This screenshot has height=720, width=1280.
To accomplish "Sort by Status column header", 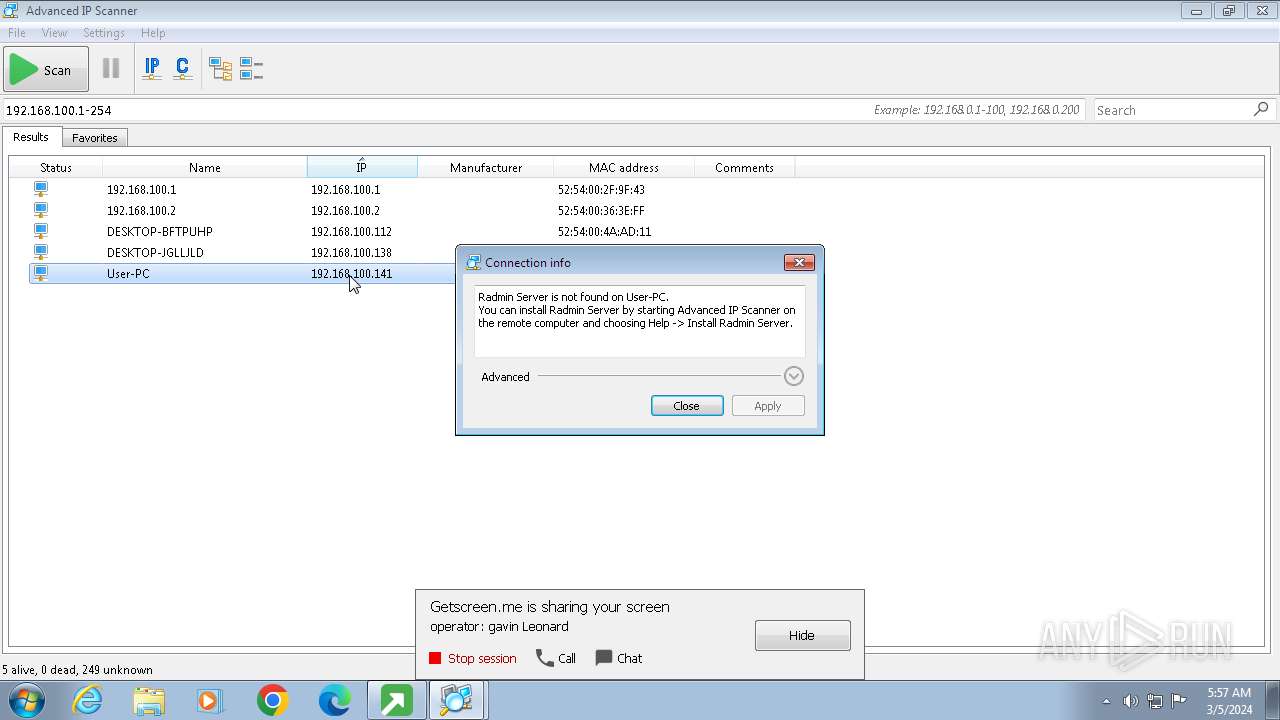I will click(x=56, y=167).
